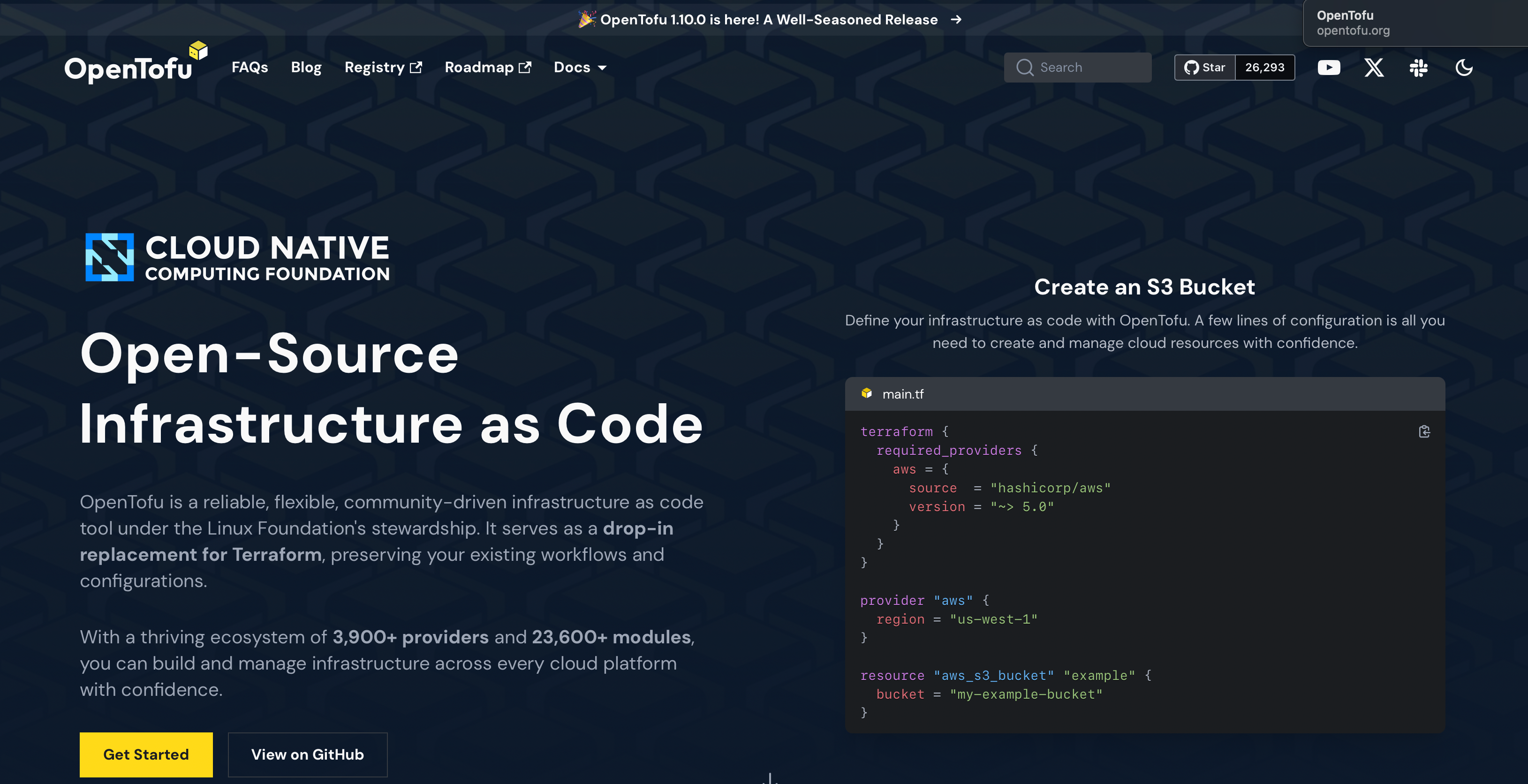Screen dimensions: 1528x784
Task: Click the party popper emoji in banner
Action: click(587, 19)
